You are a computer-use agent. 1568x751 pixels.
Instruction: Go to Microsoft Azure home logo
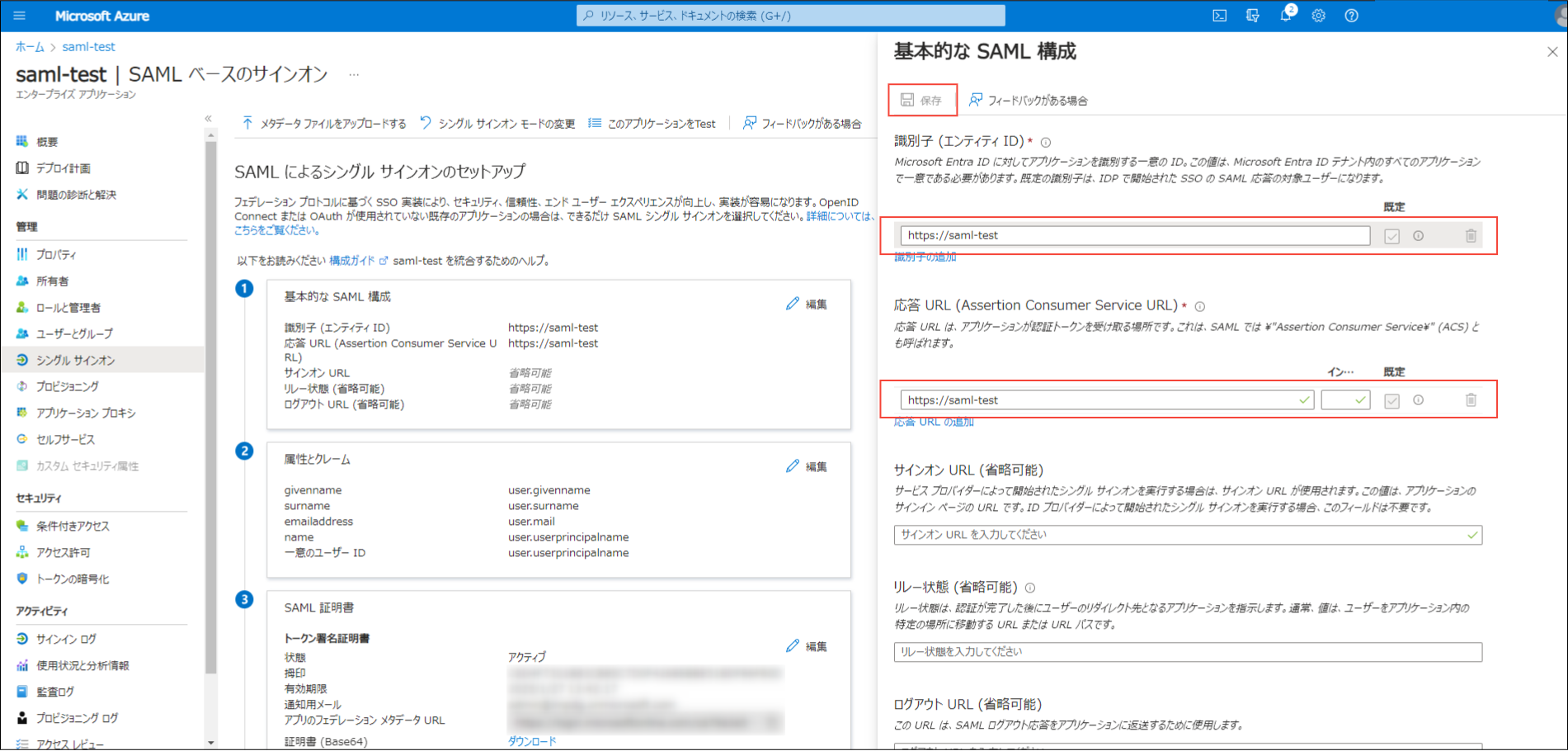point(102,16)
